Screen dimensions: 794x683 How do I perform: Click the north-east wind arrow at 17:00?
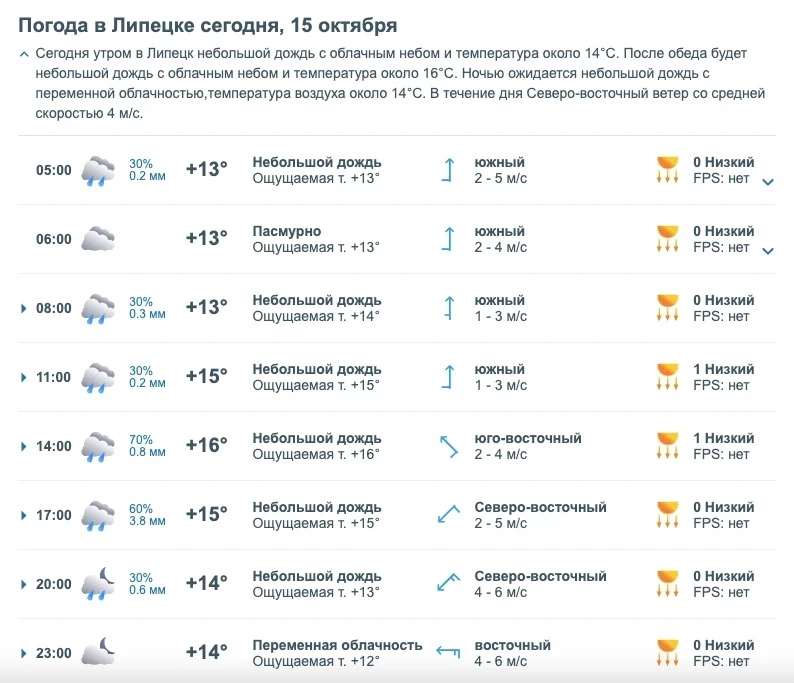(x=449, y=514)
